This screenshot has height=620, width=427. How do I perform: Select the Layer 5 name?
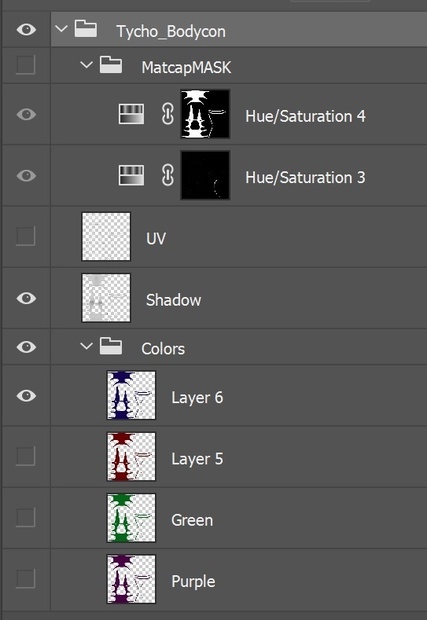click(x=197, y=459)
